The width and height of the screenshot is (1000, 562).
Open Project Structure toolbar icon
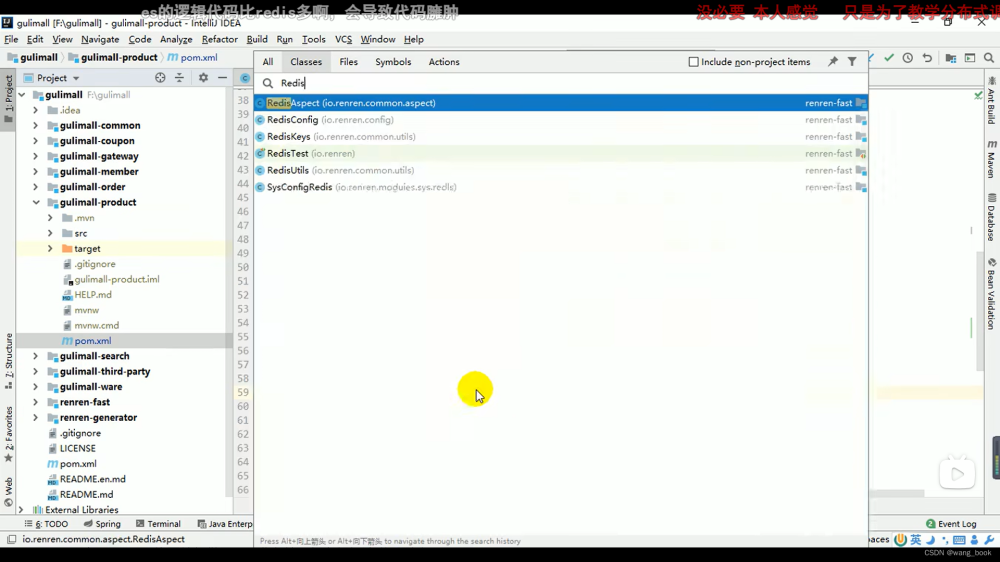(951, 57)
